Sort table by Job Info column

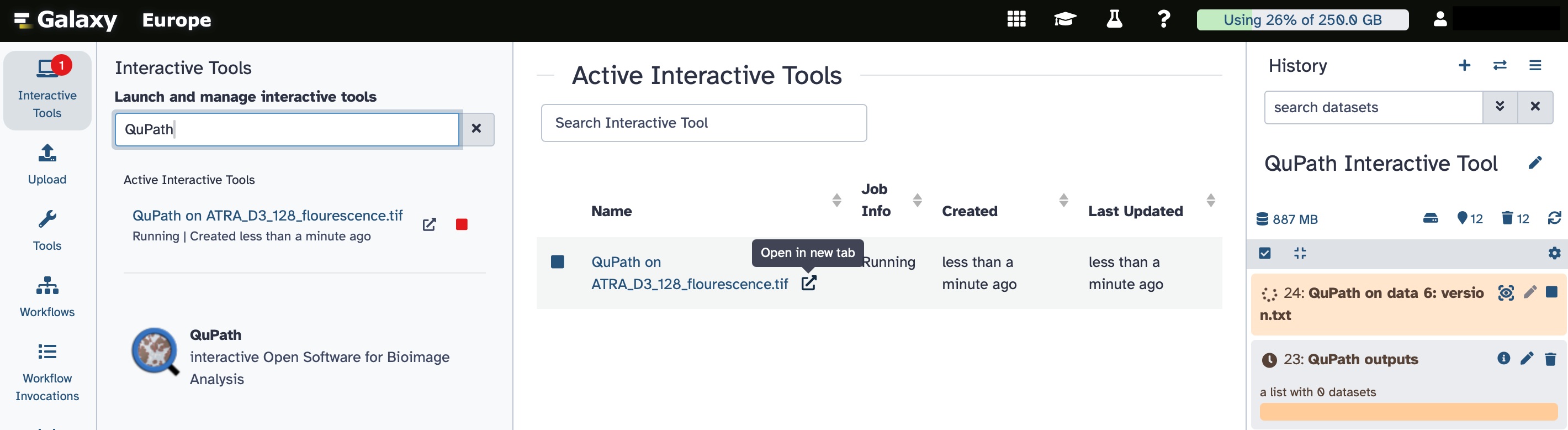tap(917, 200)
